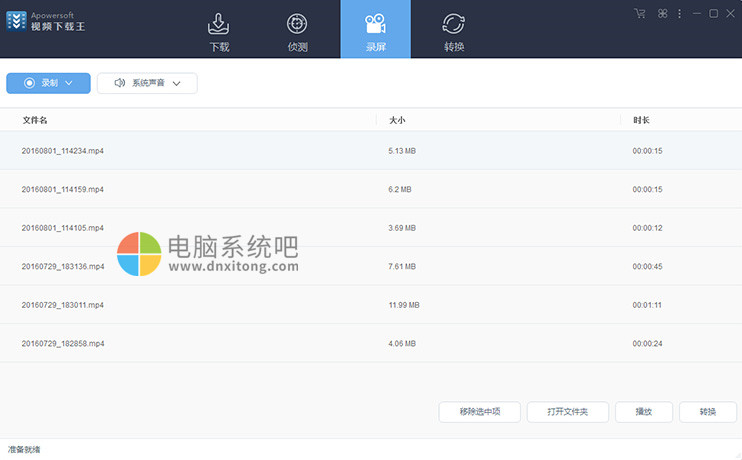Select the 录屏 screen record tab

[376, 29]
